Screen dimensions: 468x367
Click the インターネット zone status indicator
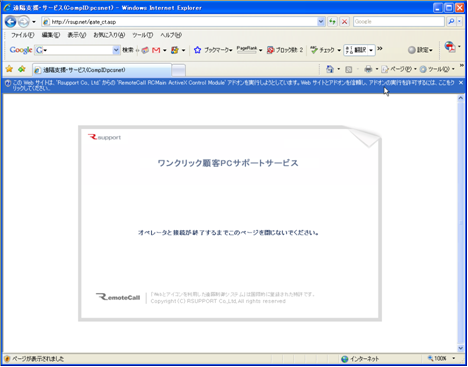[x=360, y=359]
